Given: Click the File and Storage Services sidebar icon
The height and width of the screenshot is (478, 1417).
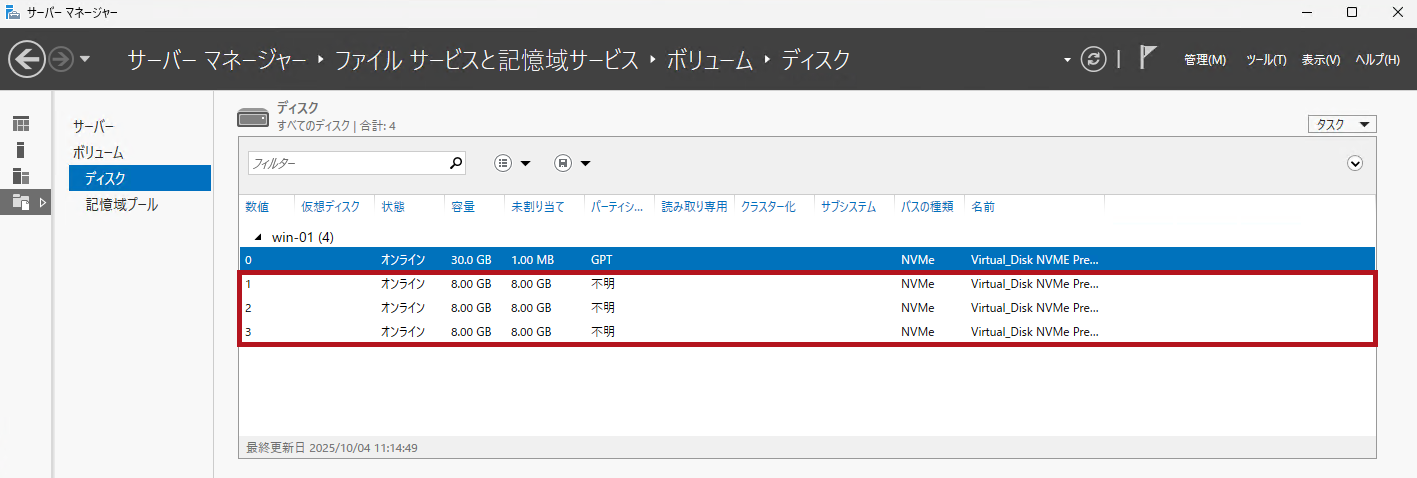Looking at the screenshot, I should coord(21,202).
